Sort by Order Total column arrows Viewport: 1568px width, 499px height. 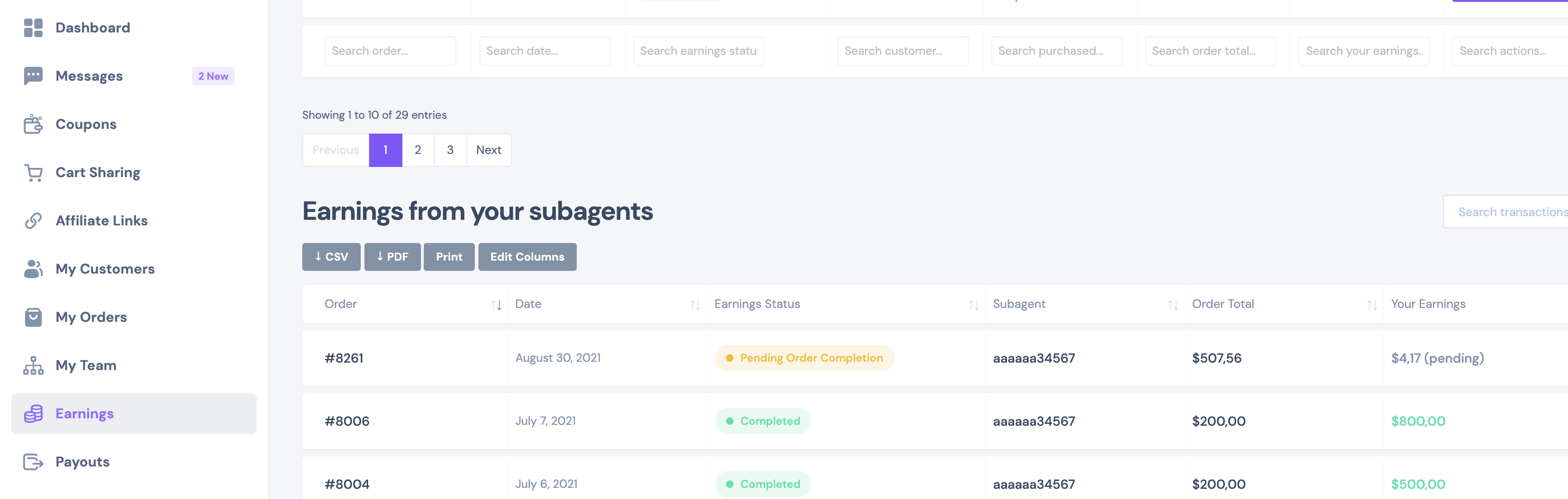tap(1372, 305)
